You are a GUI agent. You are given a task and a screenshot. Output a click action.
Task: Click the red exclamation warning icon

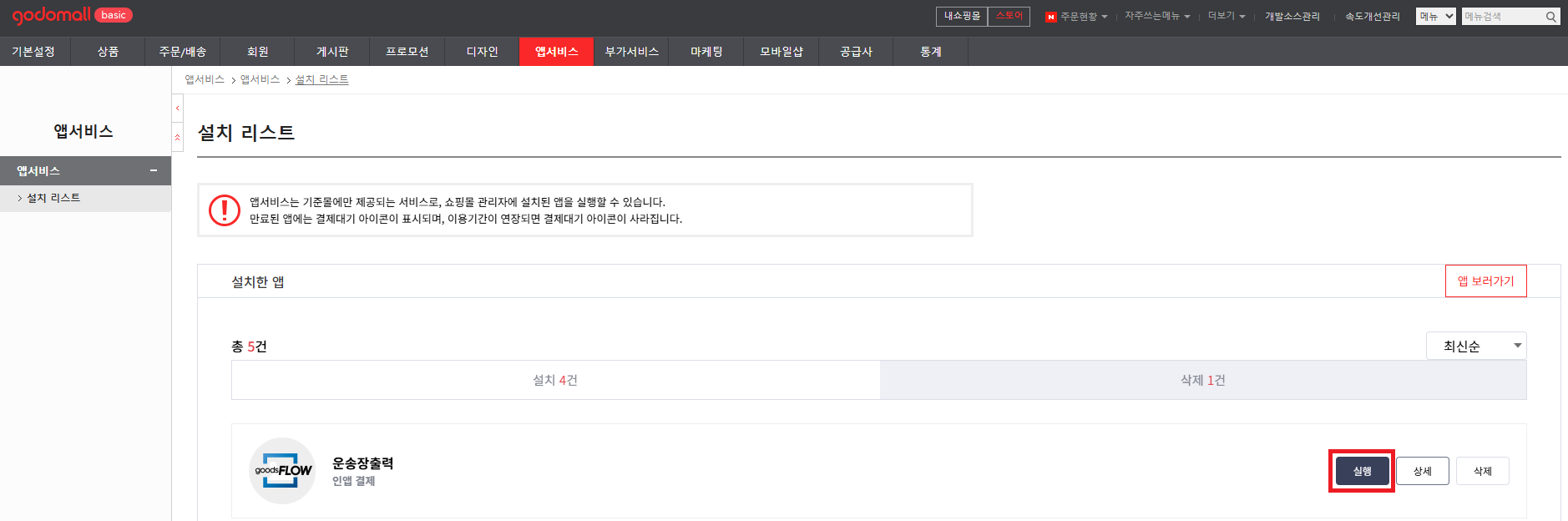pos(224,210)
